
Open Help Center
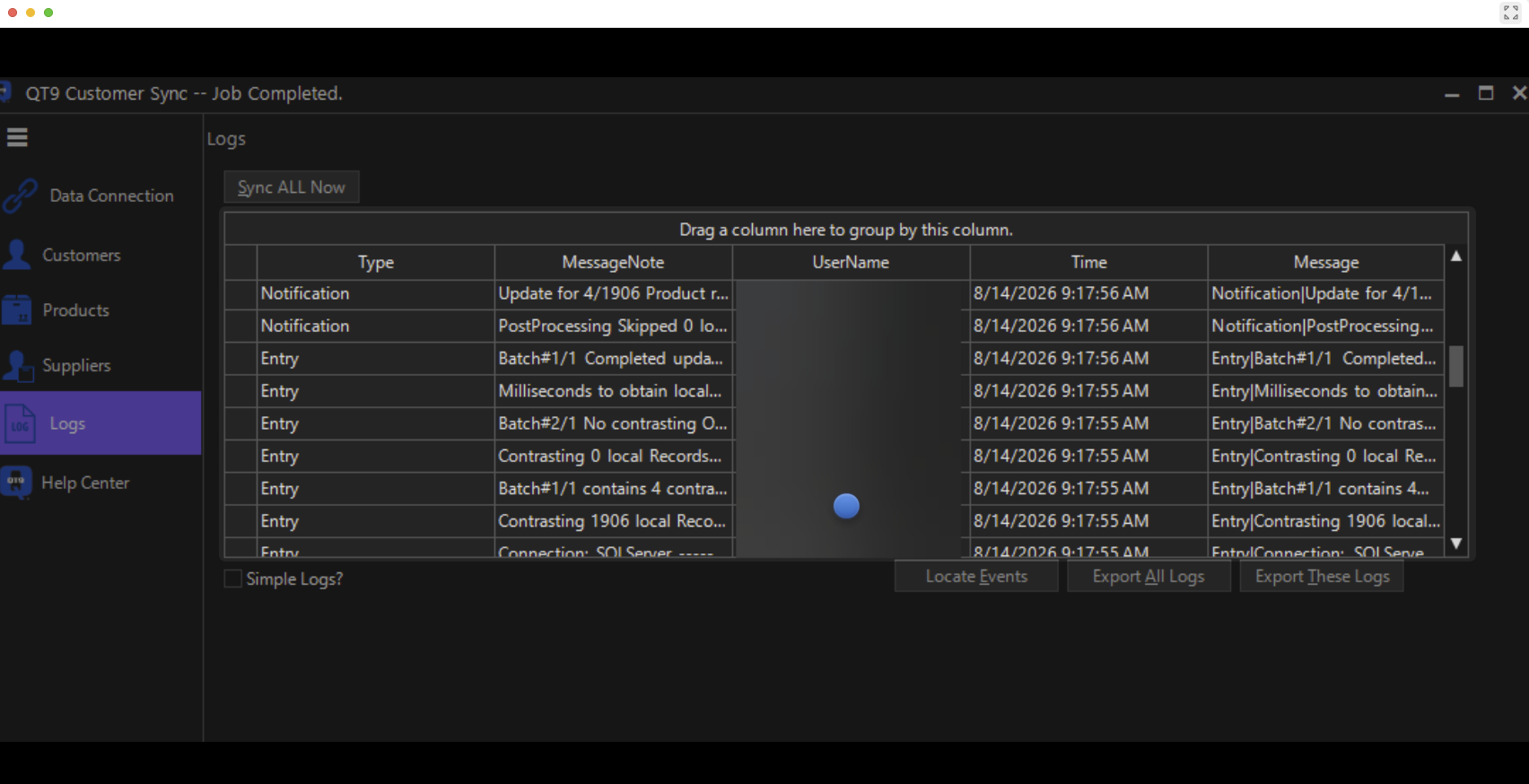85,483
